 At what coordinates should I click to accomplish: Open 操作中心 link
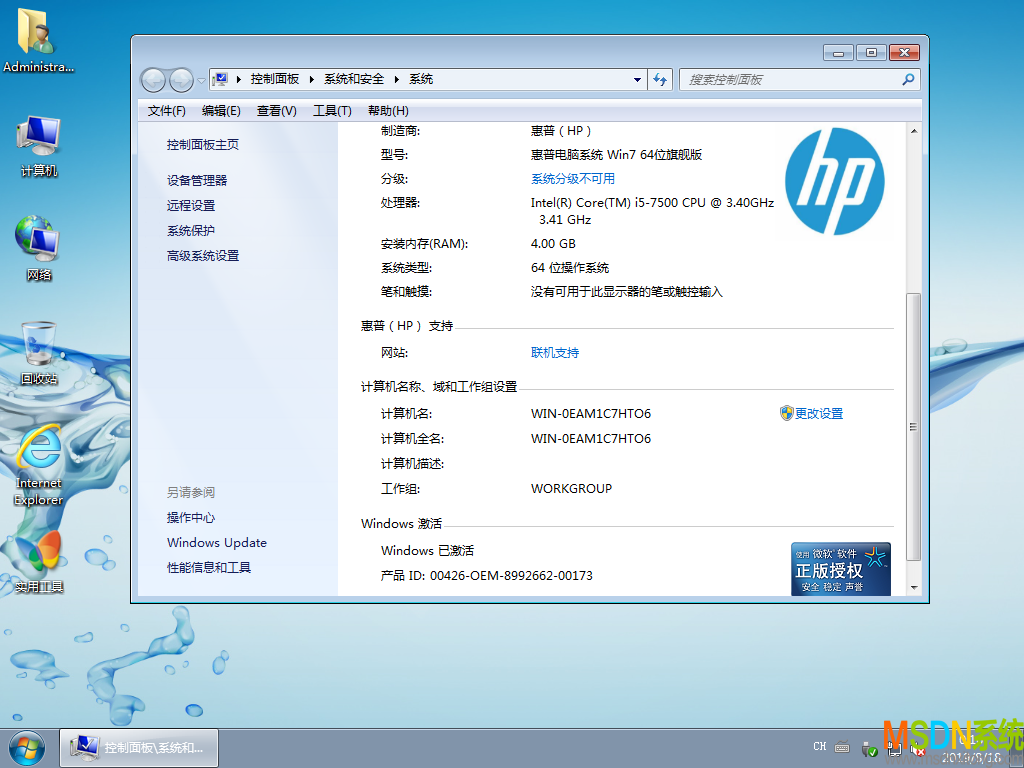click(191, 518)
